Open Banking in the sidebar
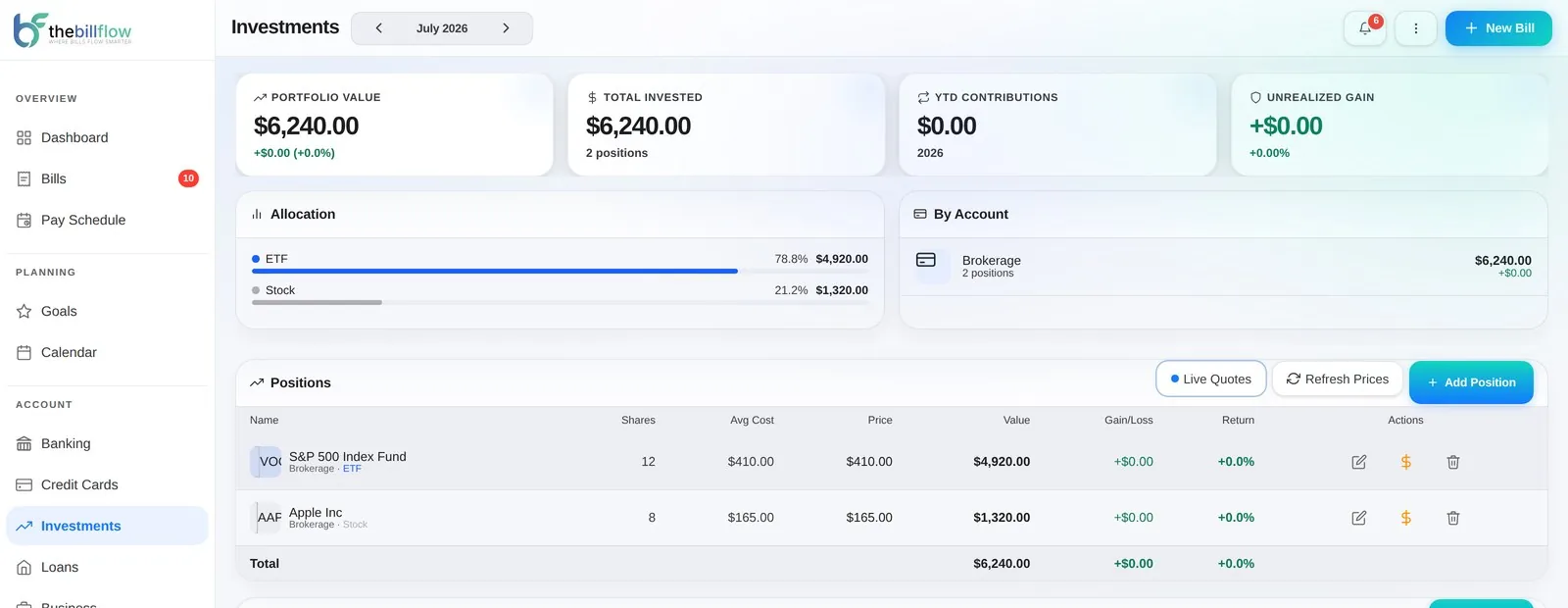Screen dimensions: 1568x608 [107, 444]
